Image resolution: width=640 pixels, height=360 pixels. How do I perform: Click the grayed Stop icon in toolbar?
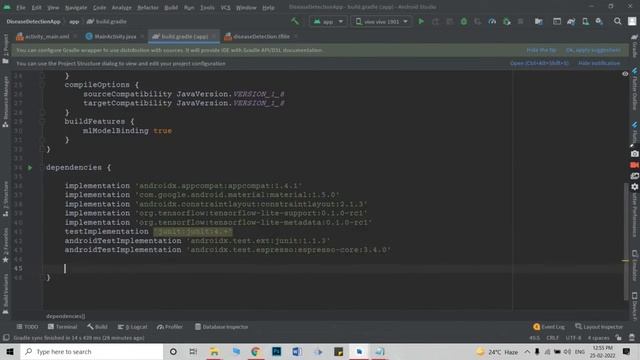coord(520,21)
